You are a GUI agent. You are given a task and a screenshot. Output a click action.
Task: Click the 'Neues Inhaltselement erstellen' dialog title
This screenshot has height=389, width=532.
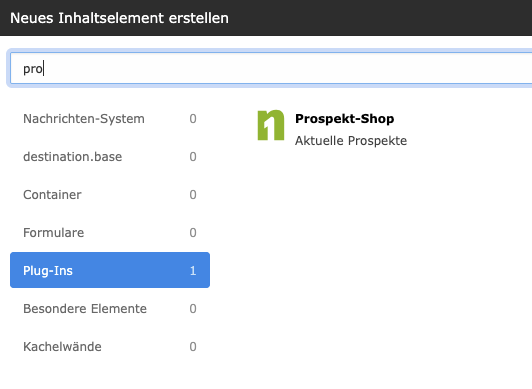(x=119, y=18)
